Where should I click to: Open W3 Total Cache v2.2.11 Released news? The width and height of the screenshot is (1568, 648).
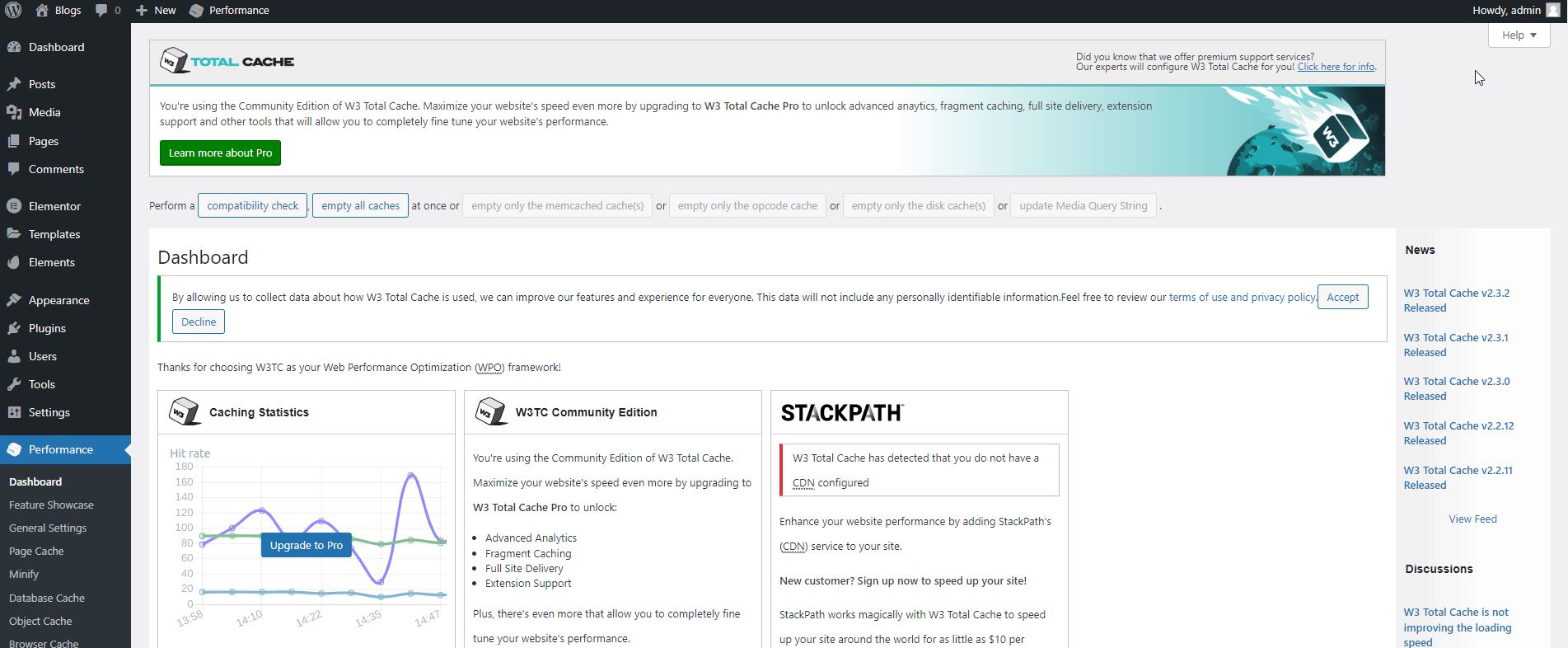[x=1458, y=477]
